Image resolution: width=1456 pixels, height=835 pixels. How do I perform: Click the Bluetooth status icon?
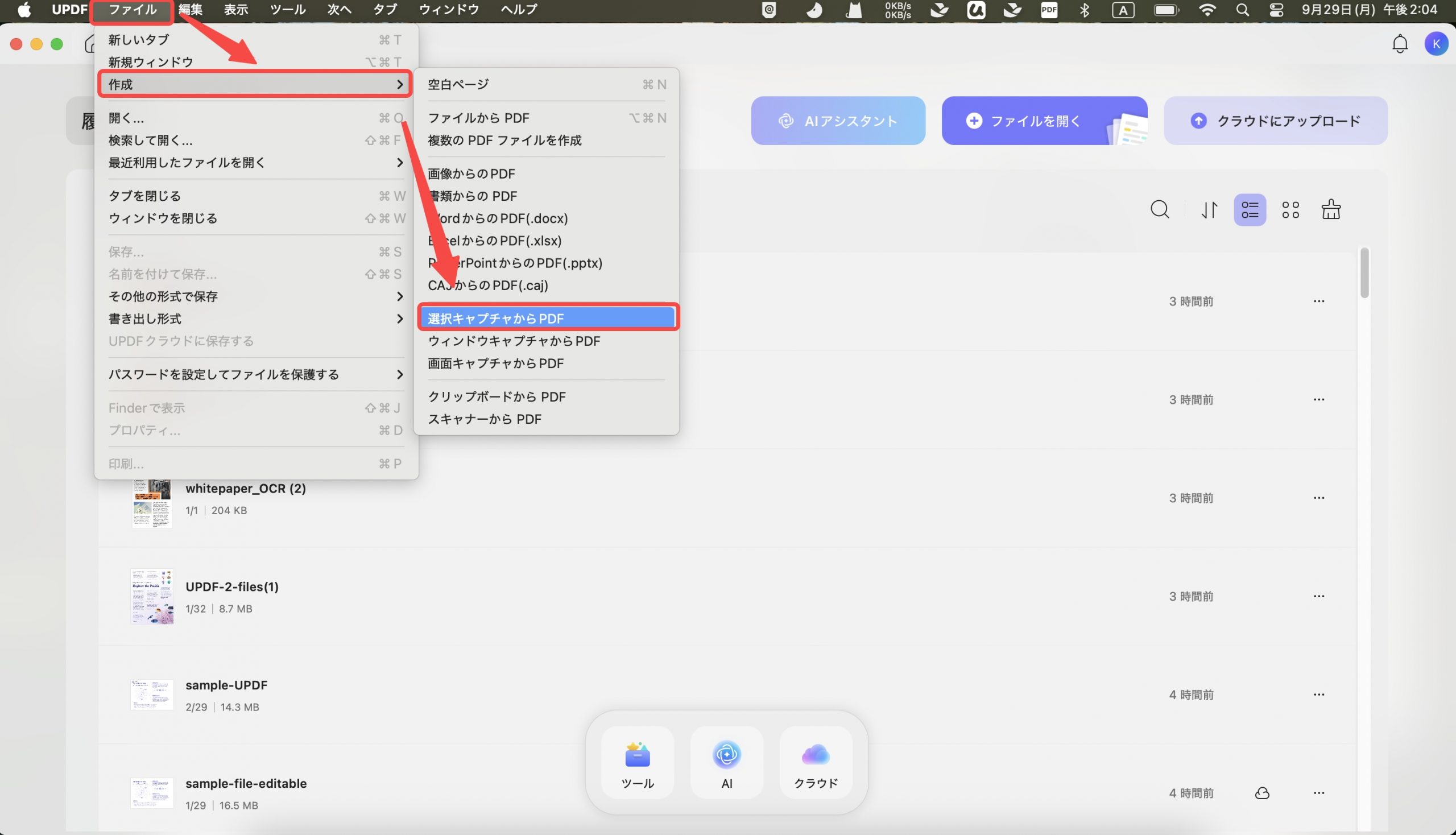[x=1085, y=10]
